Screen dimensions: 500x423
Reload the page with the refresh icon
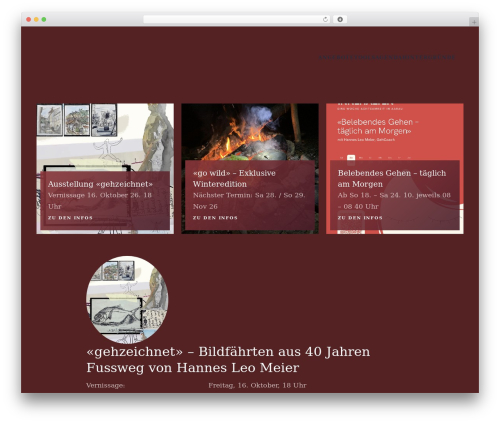(325, 19)
